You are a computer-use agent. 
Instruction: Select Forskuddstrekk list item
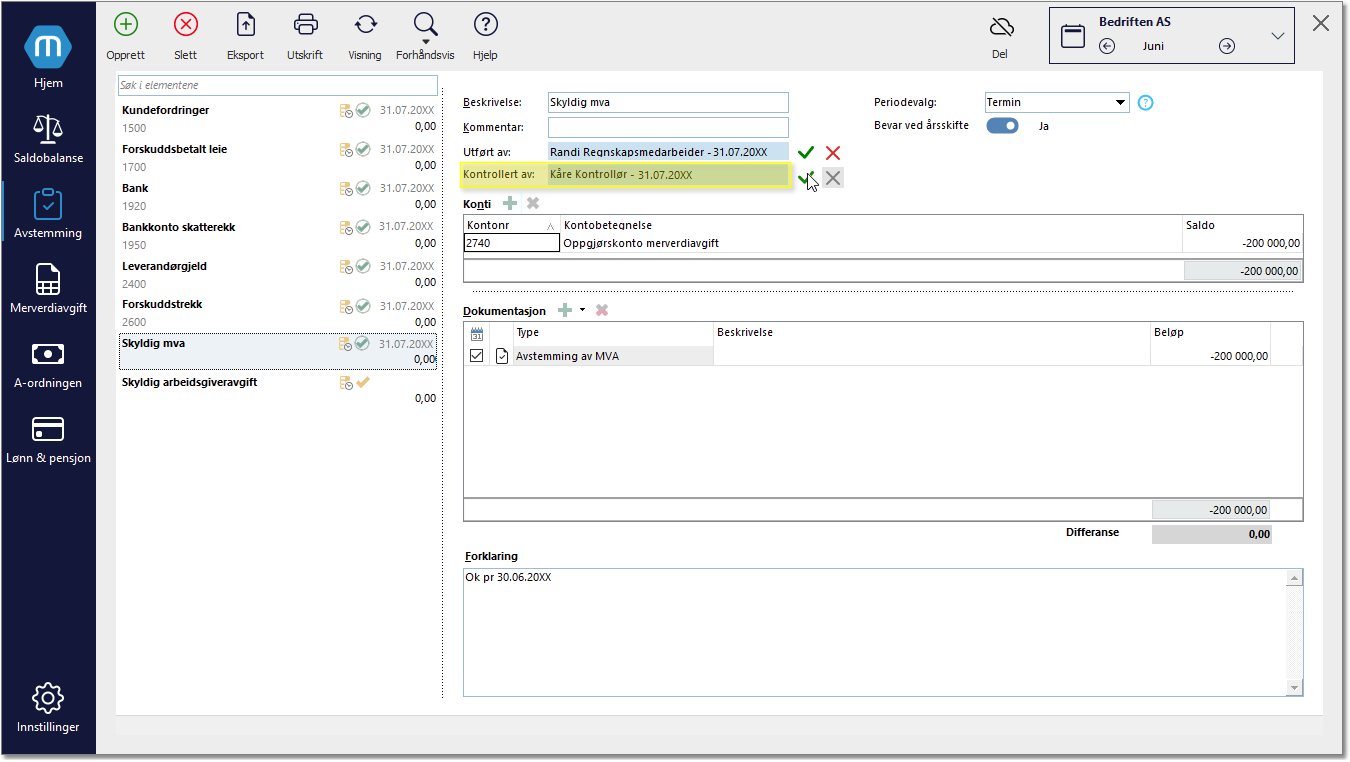click(278, 312)
